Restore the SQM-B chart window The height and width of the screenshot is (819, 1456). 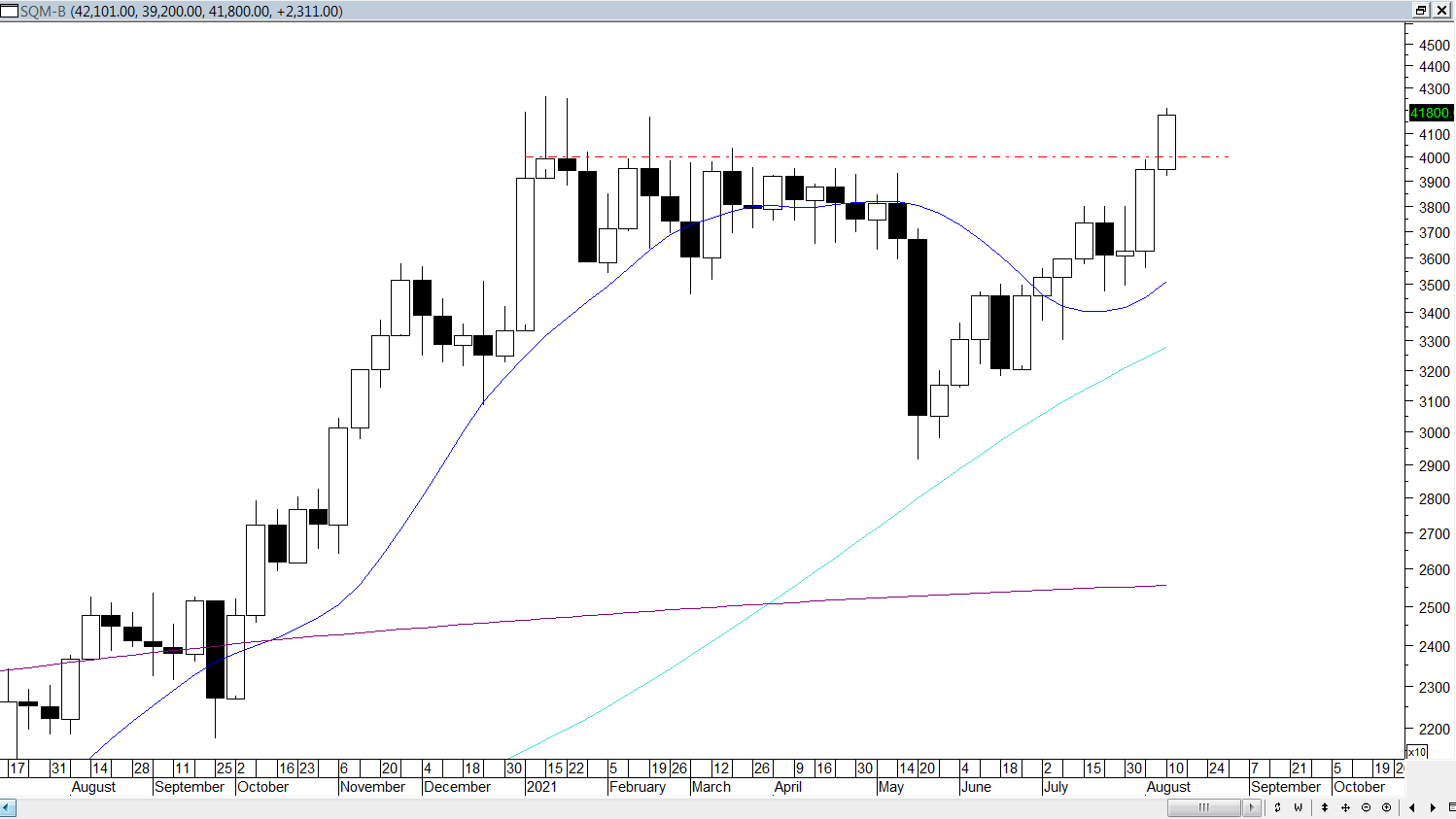tap(1421, 11)
